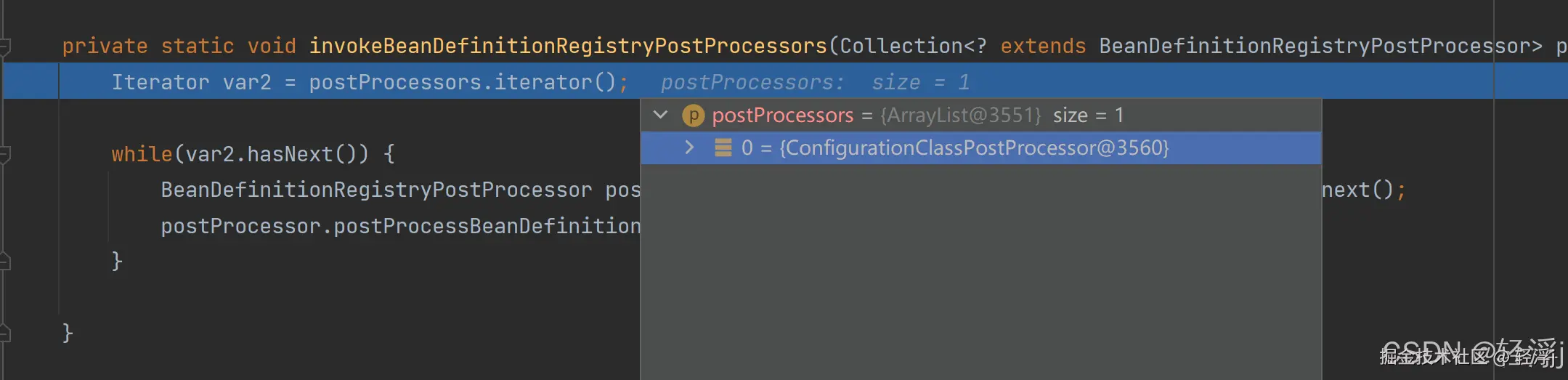Toggle the method fold marker at the private static line

4,48
